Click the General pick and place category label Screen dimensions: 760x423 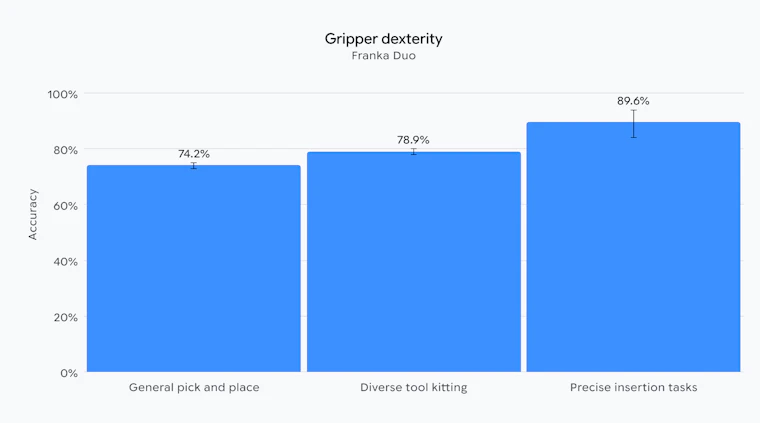click(194, 388)
